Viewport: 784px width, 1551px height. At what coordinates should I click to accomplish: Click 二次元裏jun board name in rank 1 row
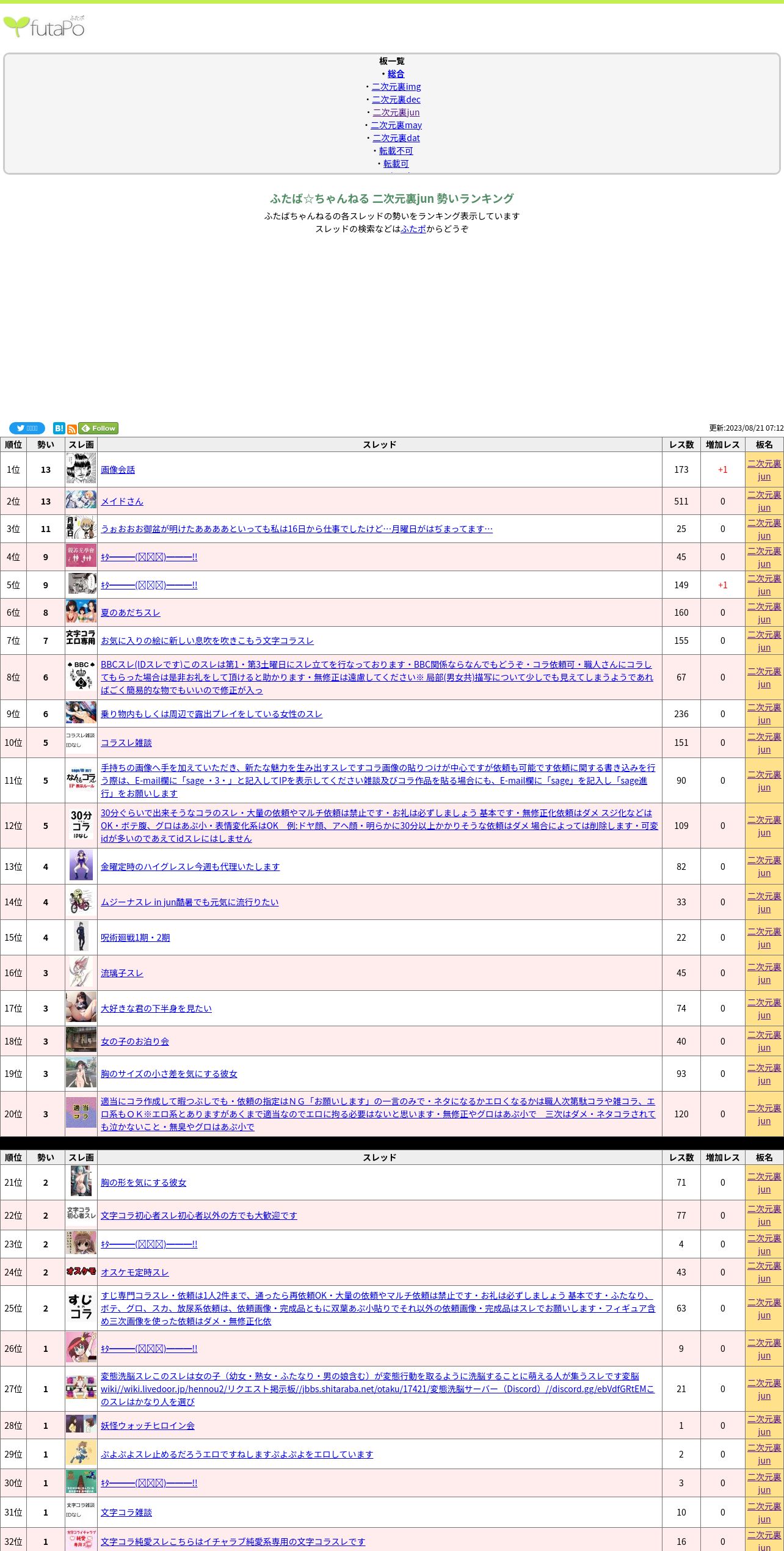pos(764,470)
